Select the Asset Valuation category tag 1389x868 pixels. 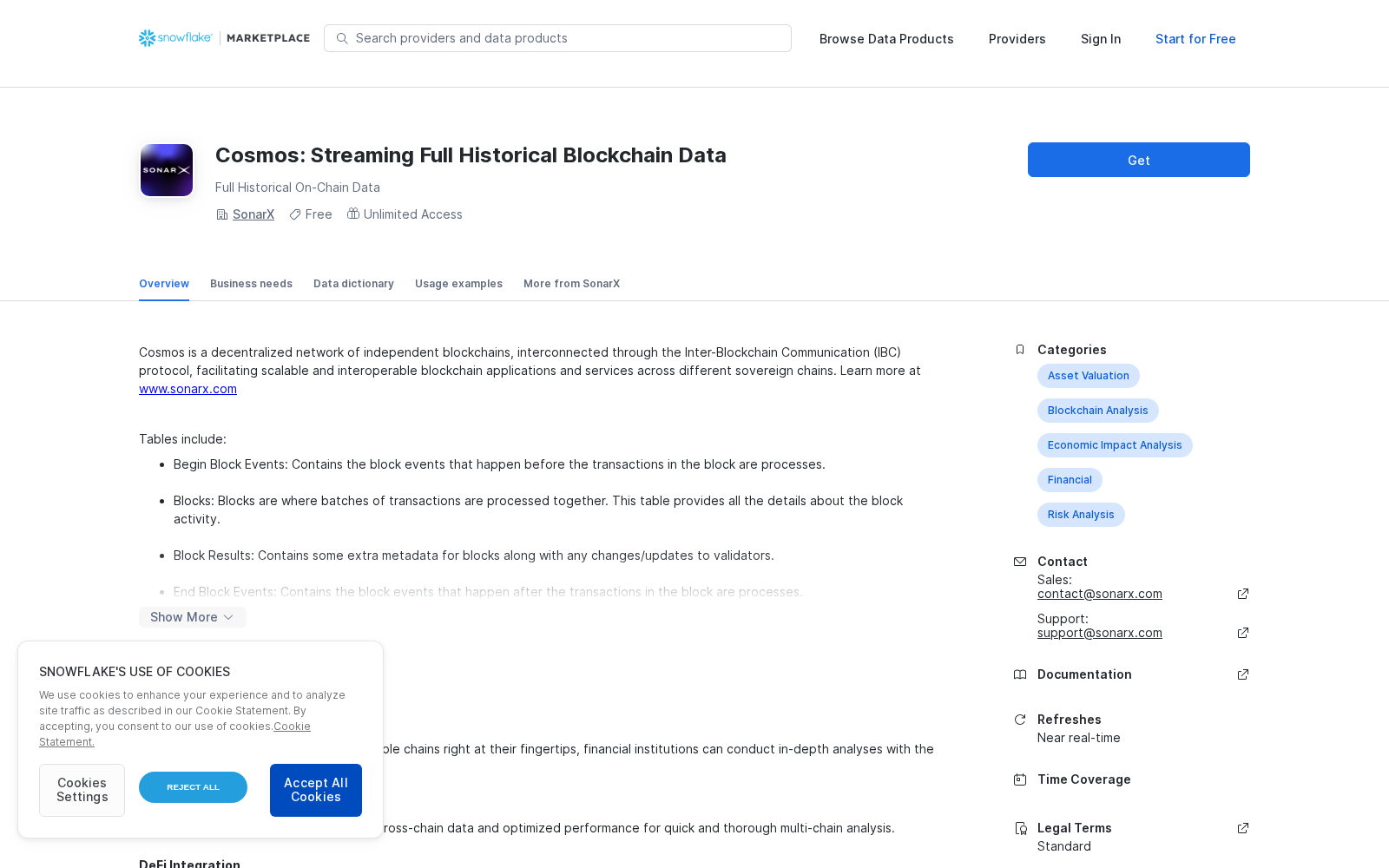1089,376
